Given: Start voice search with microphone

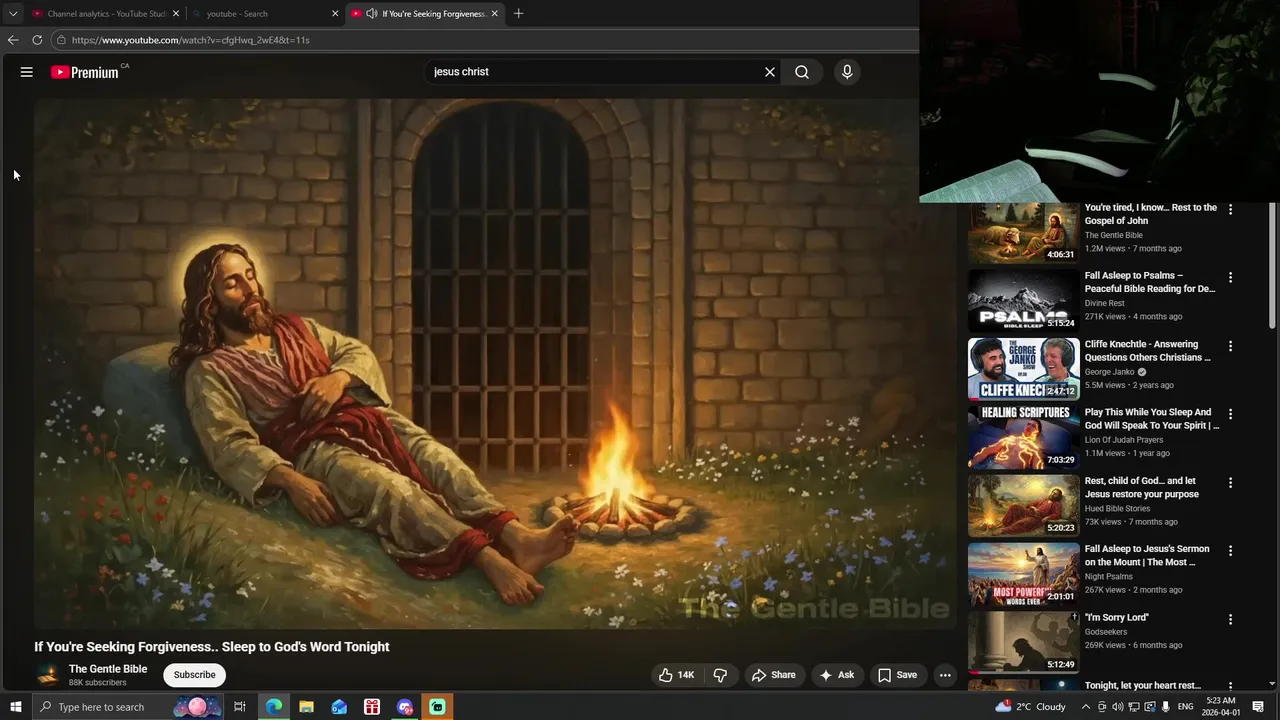Looking at the screenshot, I should pos(847,72).
